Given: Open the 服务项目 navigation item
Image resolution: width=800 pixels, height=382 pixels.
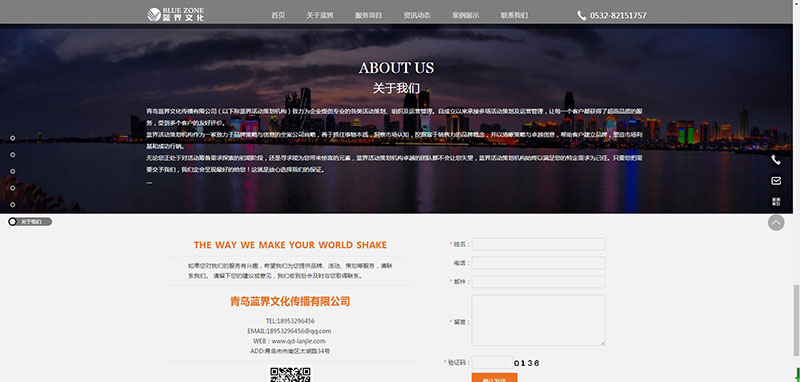Looking at the screenshot, I should 368,15.
